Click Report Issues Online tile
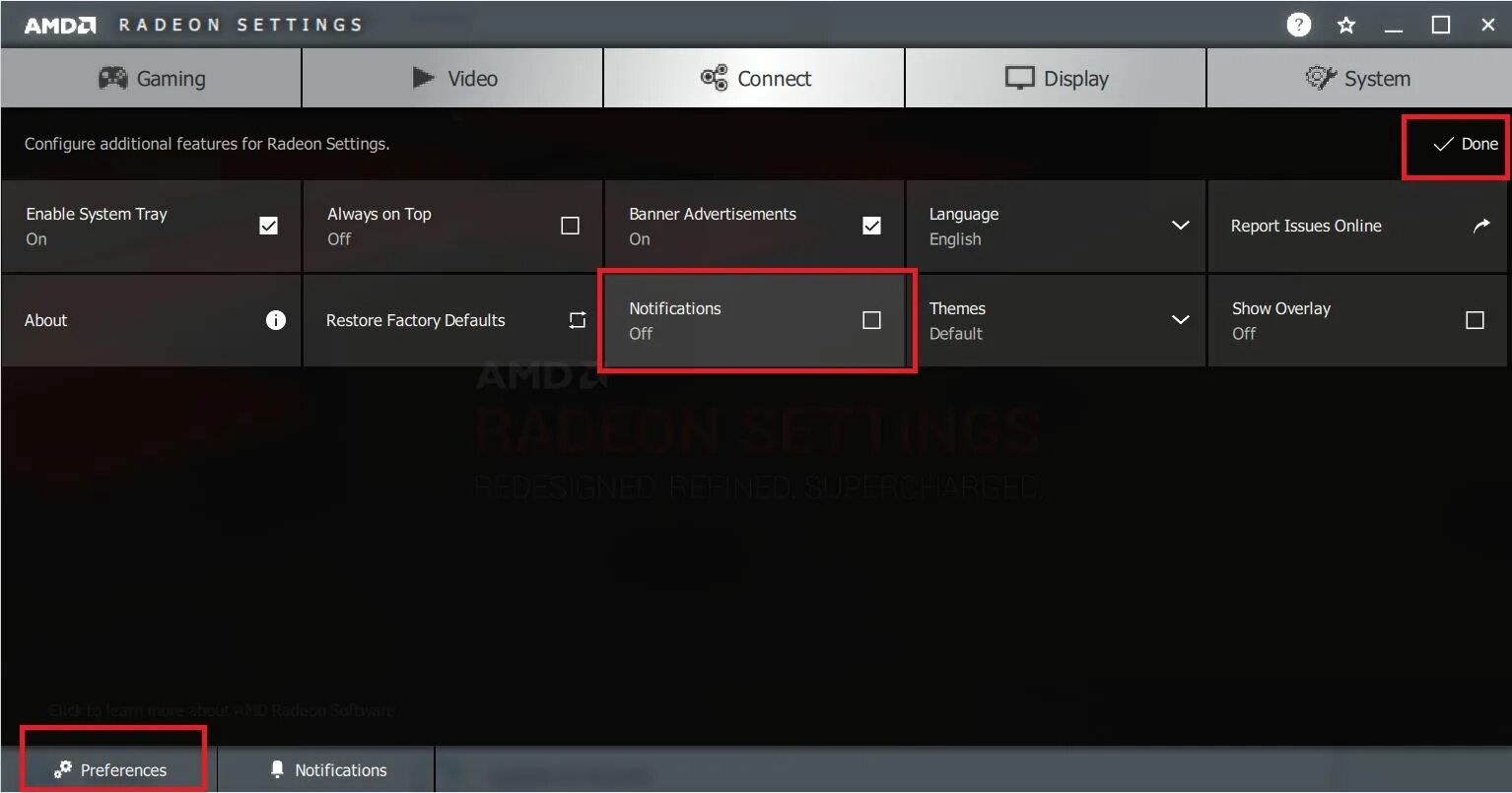The height and width of the screenshot is (793, 1512). [1357, 226]
